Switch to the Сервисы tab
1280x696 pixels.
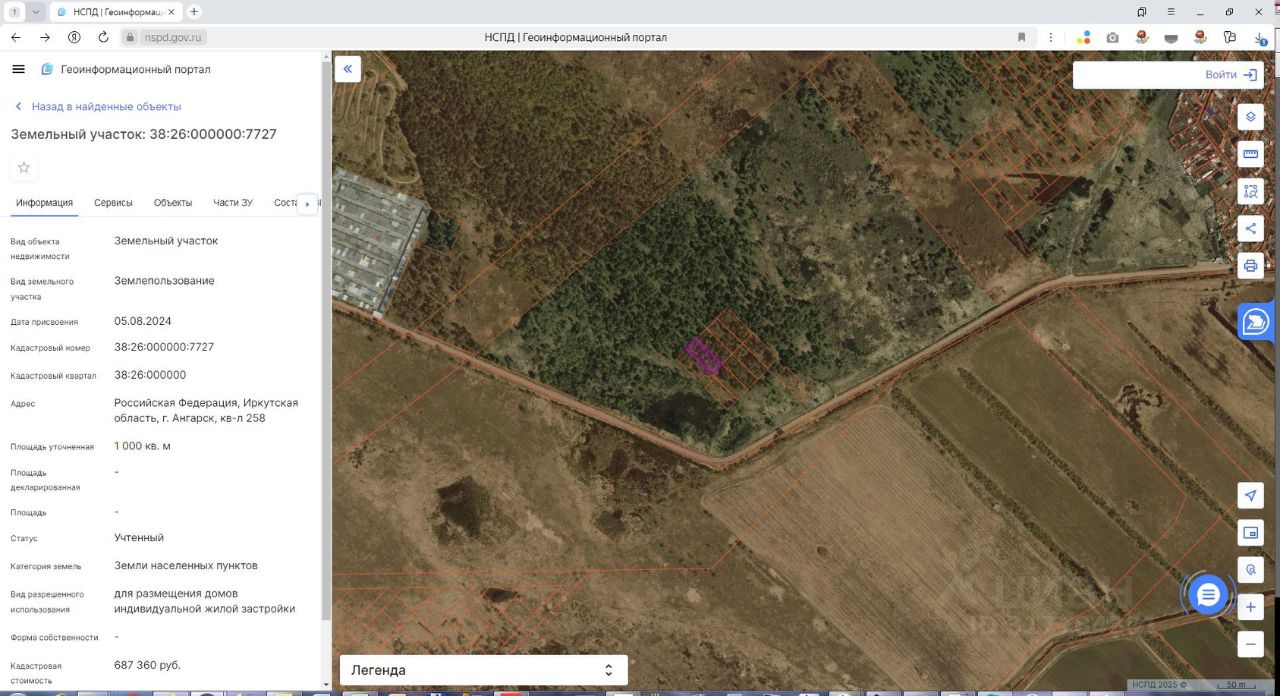(113, 202)
